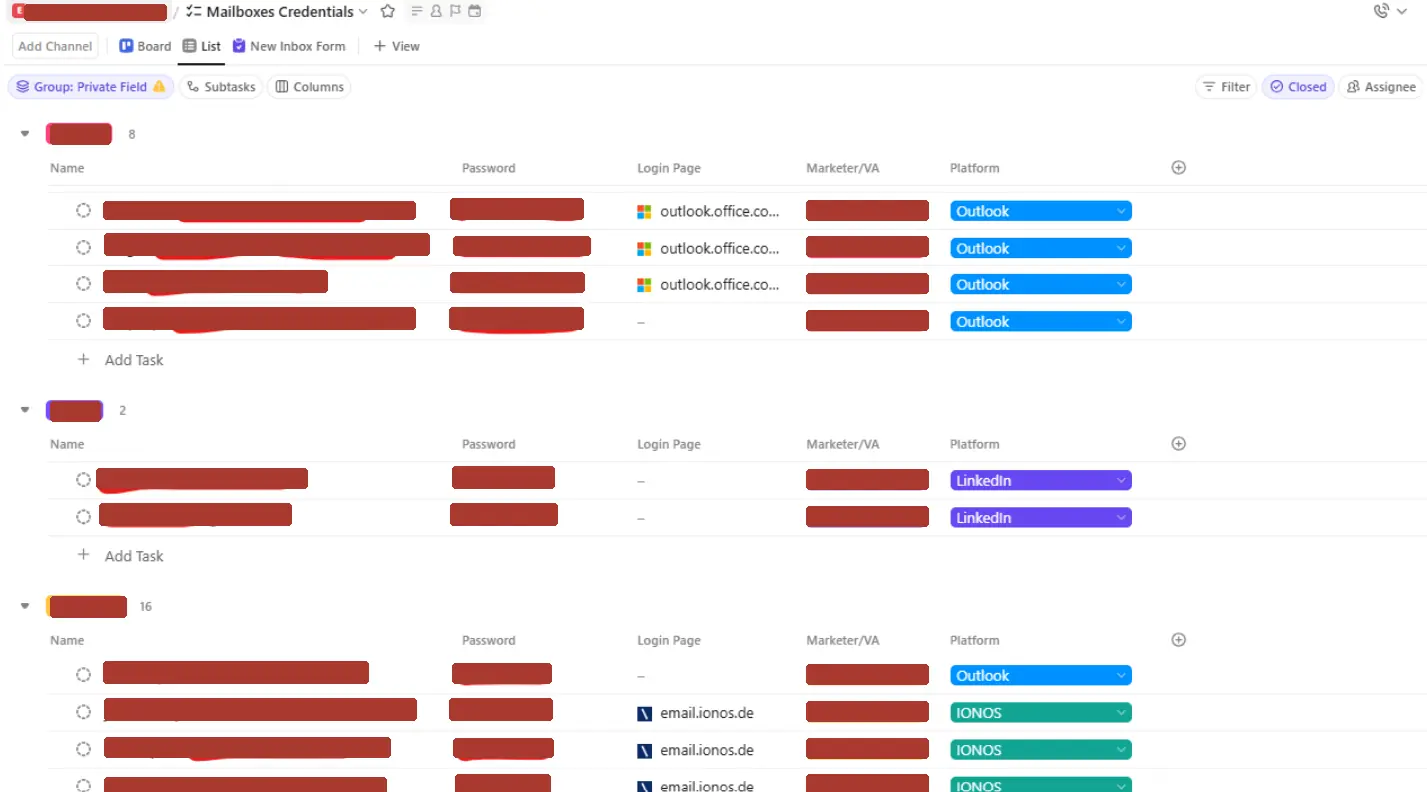Open the Columns settings
Viewport: 1427px width, 792px height.
(309, 87)
